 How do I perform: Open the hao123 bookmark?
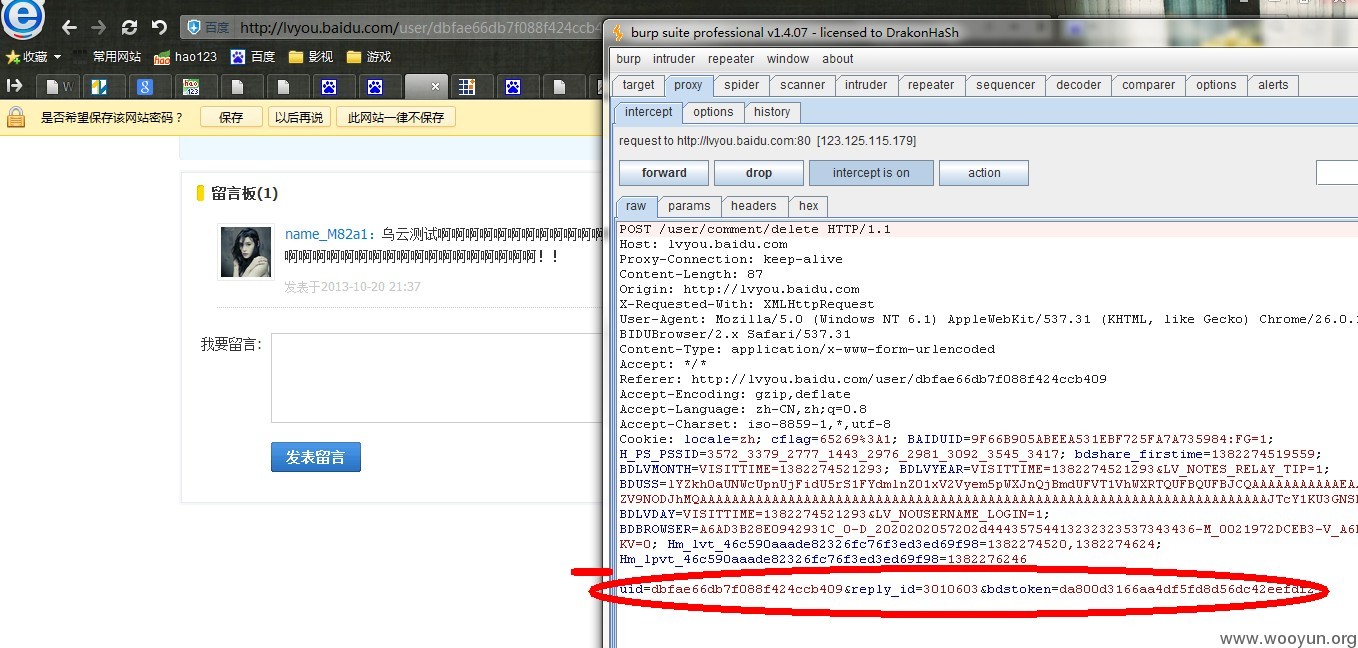[x=186, y=57]
